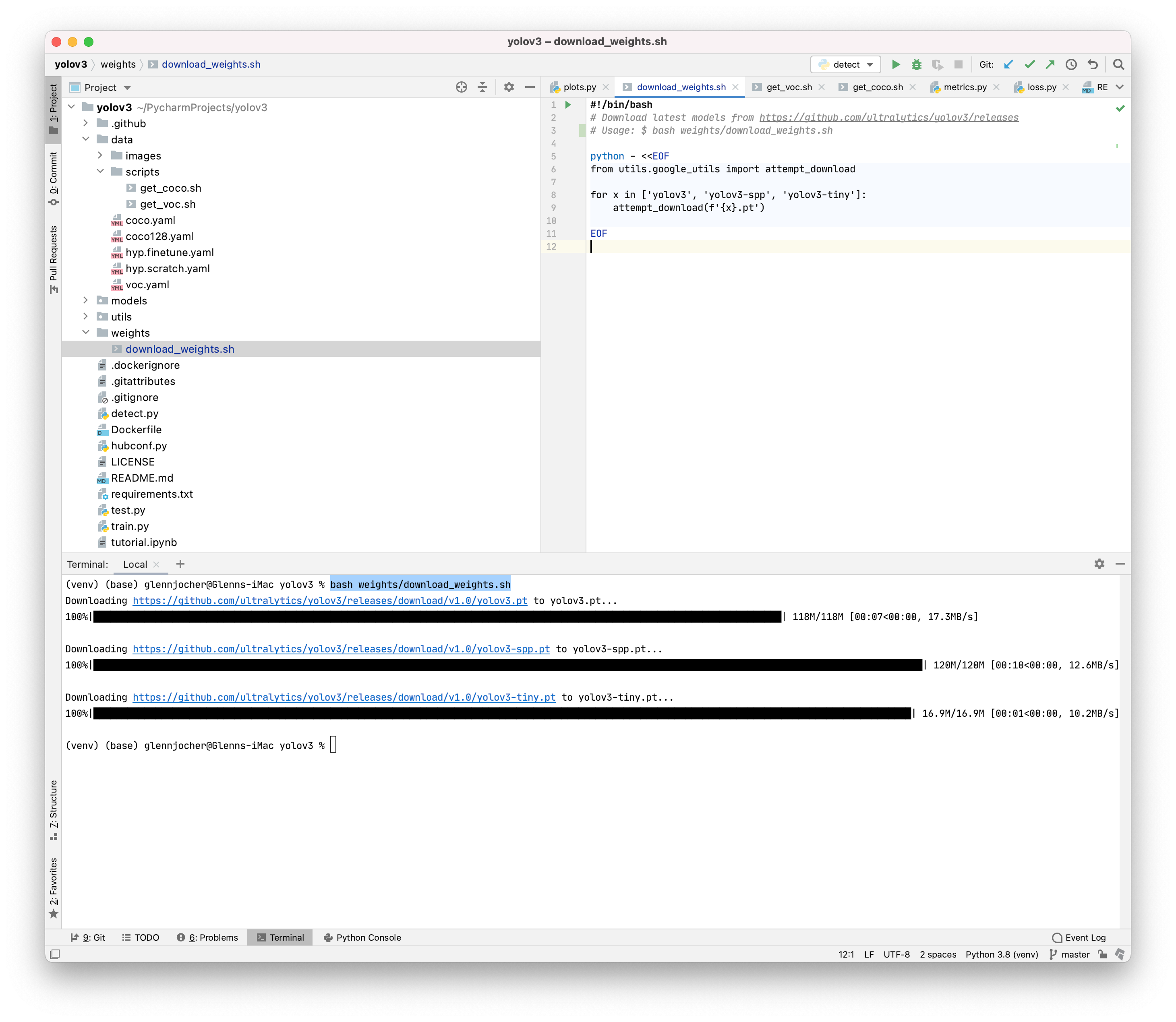The width and height of the screenshot is (1176, 1022).
Task: Expand the models folder in the project tree
Action: [86, 300]
